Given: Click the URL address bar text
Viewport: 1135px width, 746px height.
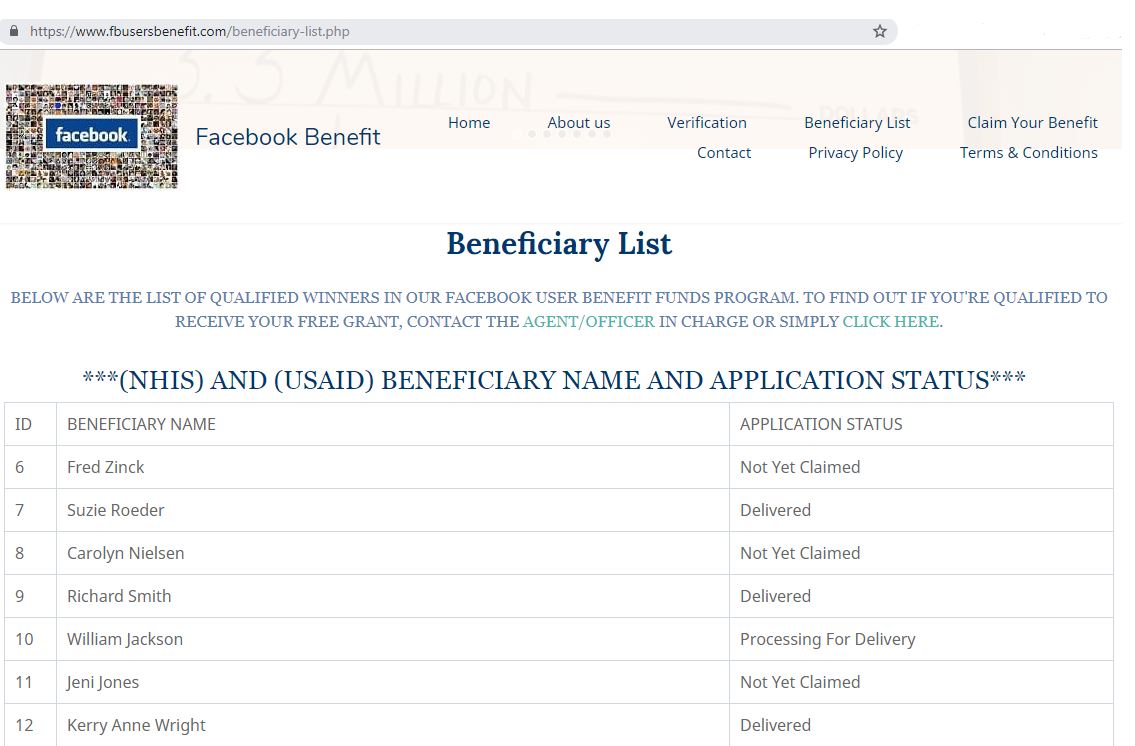Looking at the screenshot, I should pyautogui.click(x=190, y=32).
